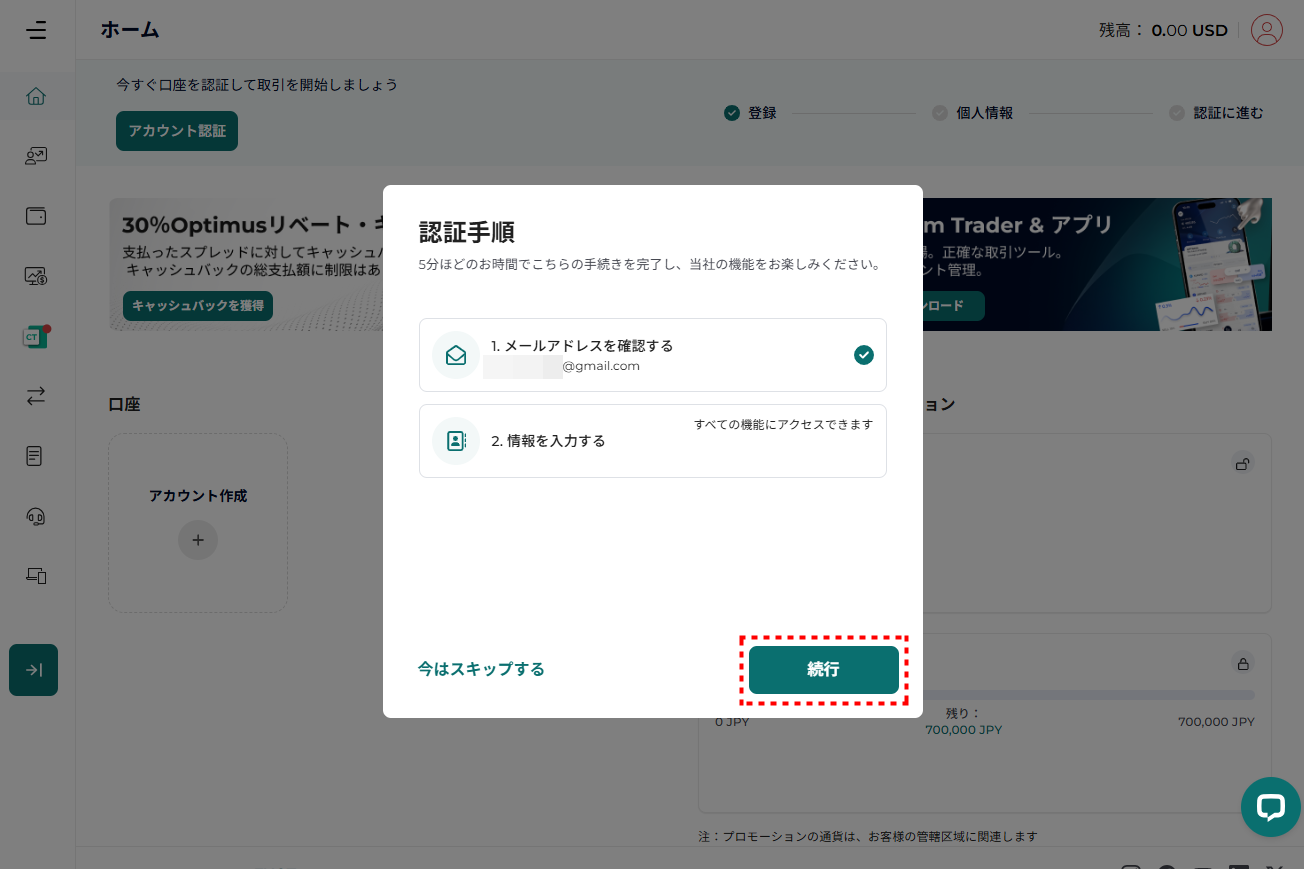Open the live chat bubble
The image size is (1304, 869).
point(1270,806)
